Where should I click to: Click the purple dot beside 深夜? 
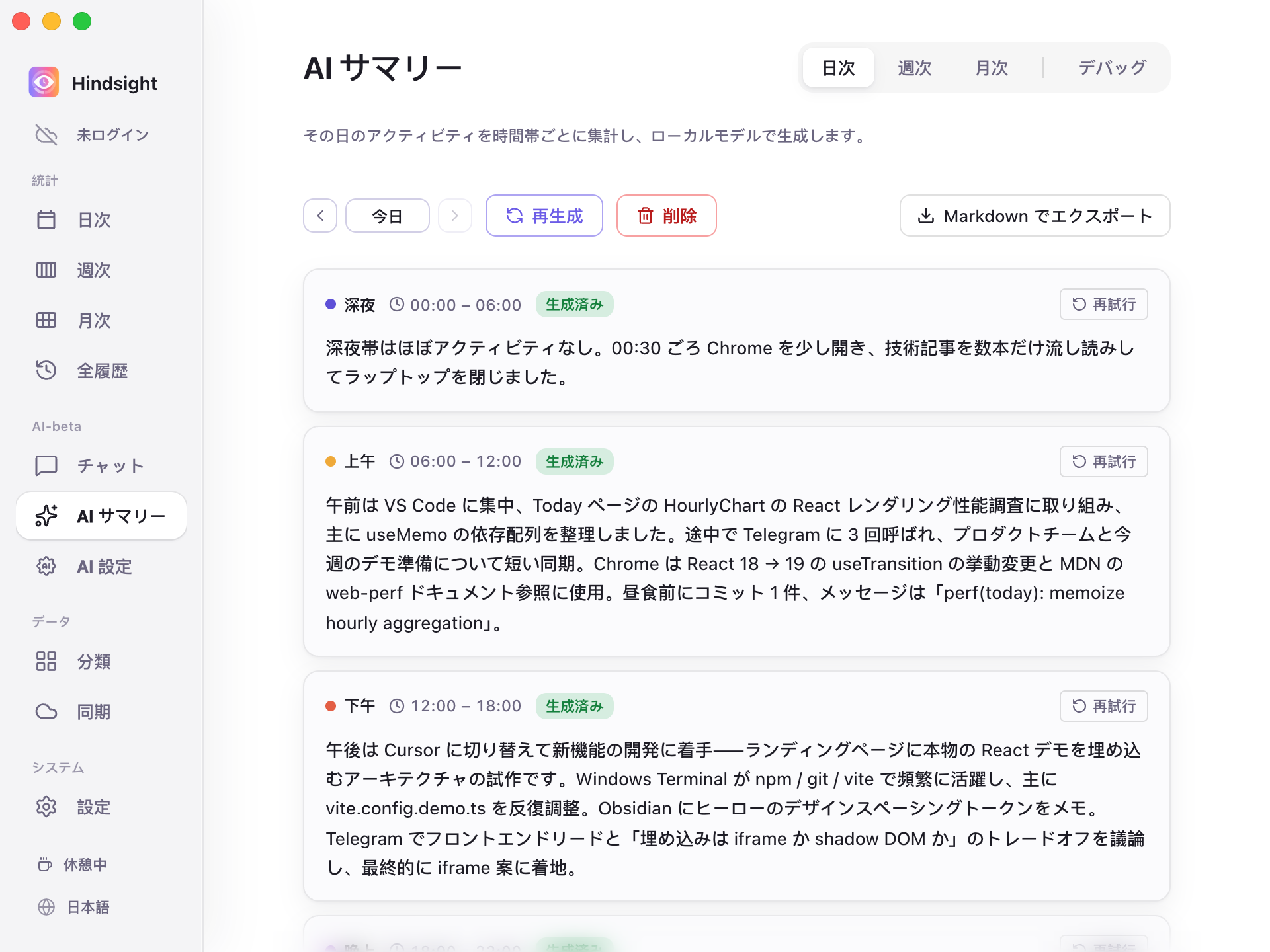tap(331, 304)
